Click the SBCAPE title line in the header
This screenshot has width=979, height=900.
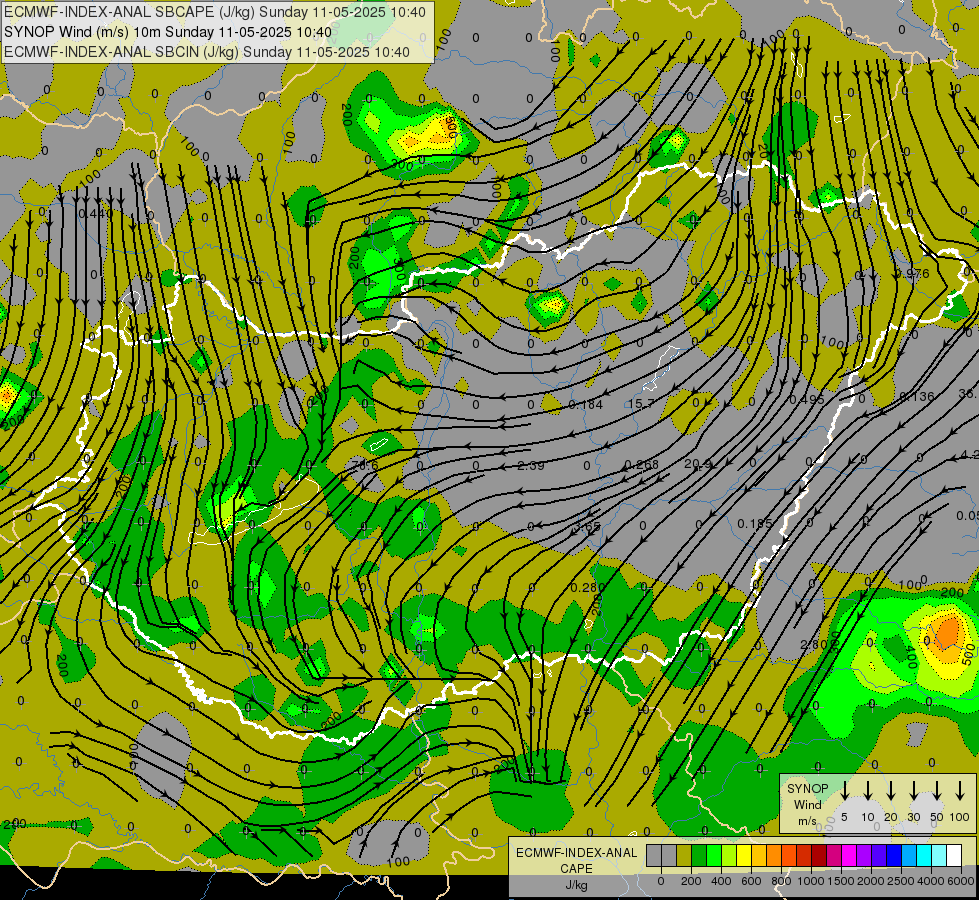point(215,12)
